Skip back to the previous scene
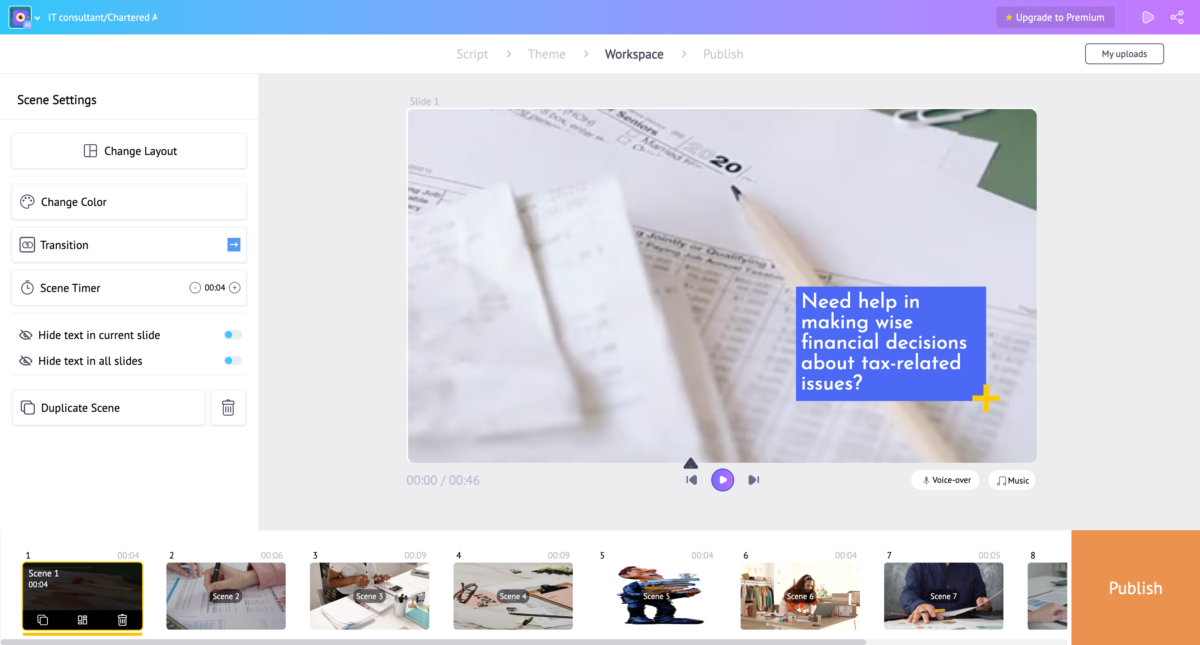Image resolution: width=1200 pixels, height=645 pixels. [691, 480]
